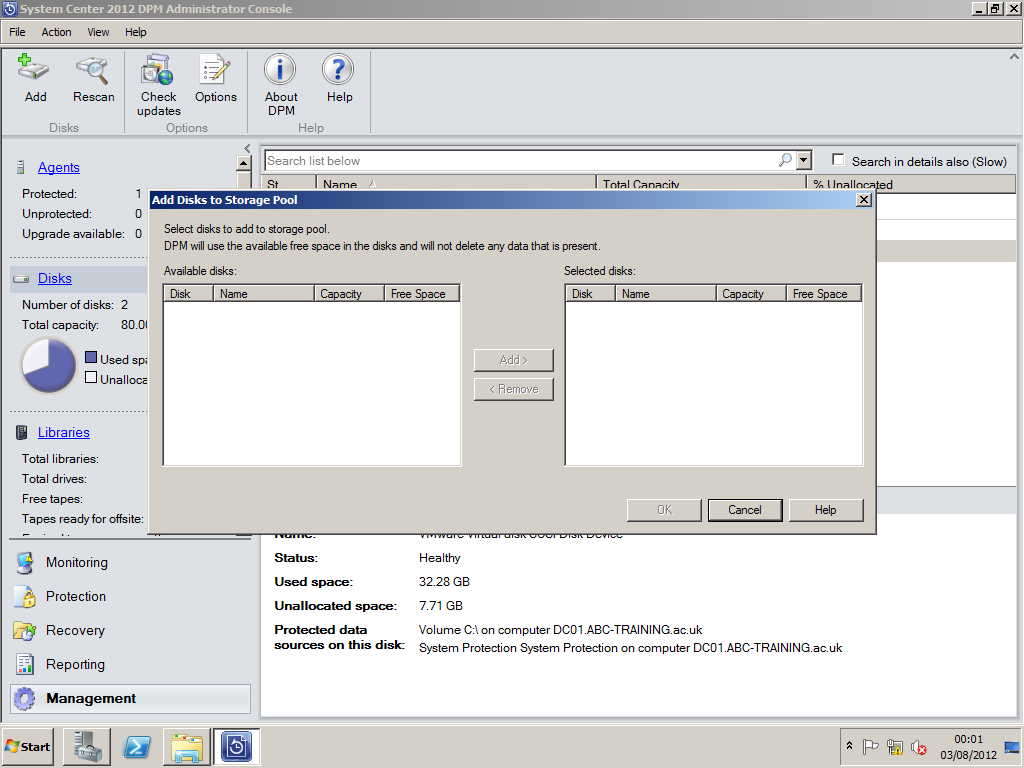Sort available disks by Capacity column

coord(349,294)
